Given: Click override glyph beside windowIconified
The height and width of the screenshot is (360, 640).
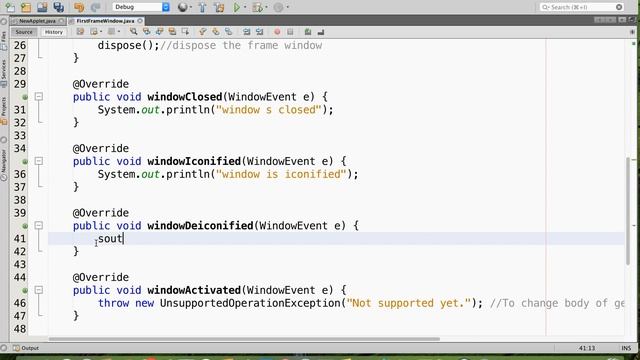Looking at the screenshot, I should point(25,162).
